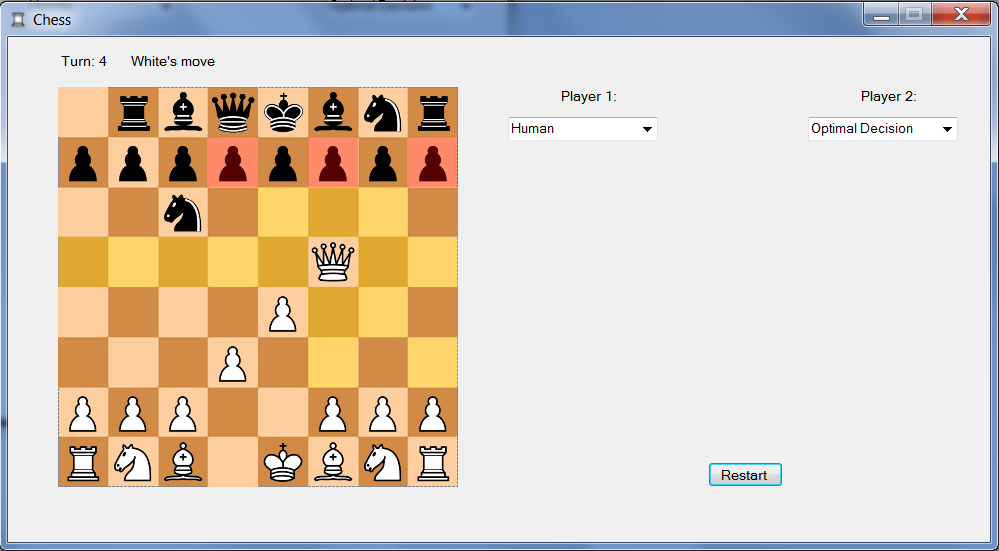999x551 pixels.
Task: Move queen to highlighted square c5
Action: click(183, 262)
